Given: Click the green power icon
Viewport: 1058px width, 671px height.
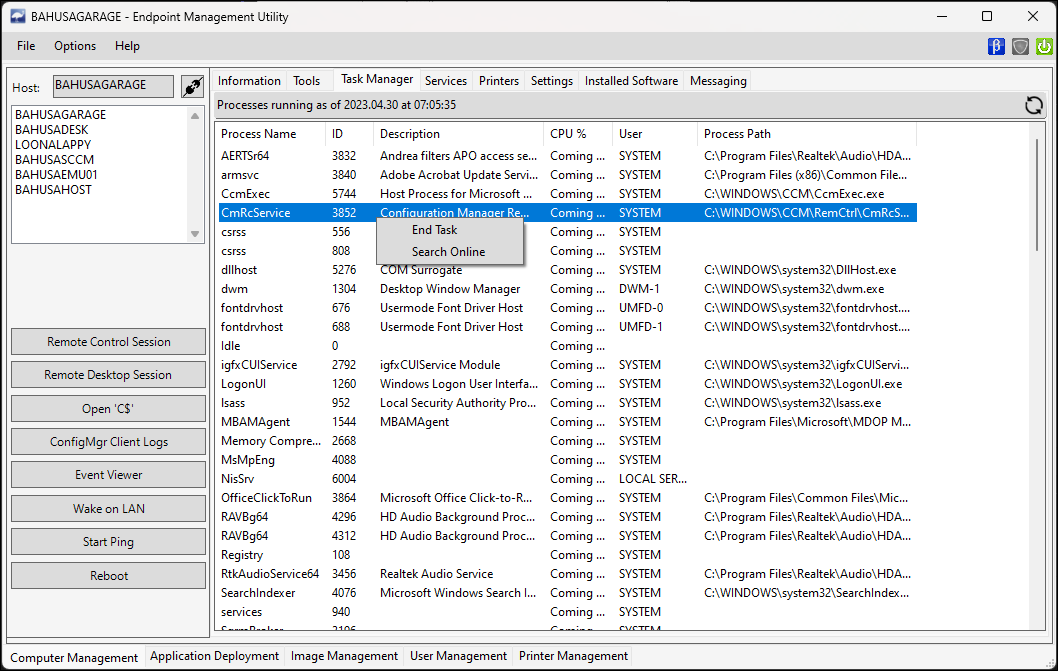Looking at the screenshot, I should (1044, 47).
